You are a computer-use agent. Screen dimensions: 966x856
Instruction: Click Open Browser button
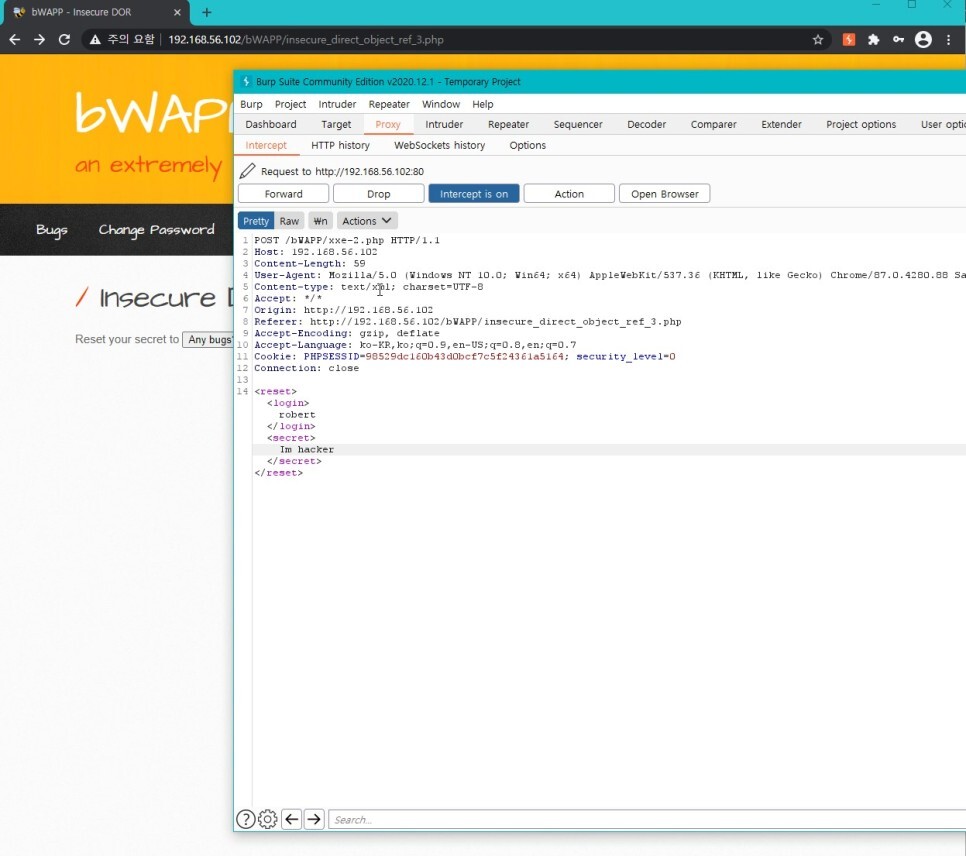tap(665, 194)
